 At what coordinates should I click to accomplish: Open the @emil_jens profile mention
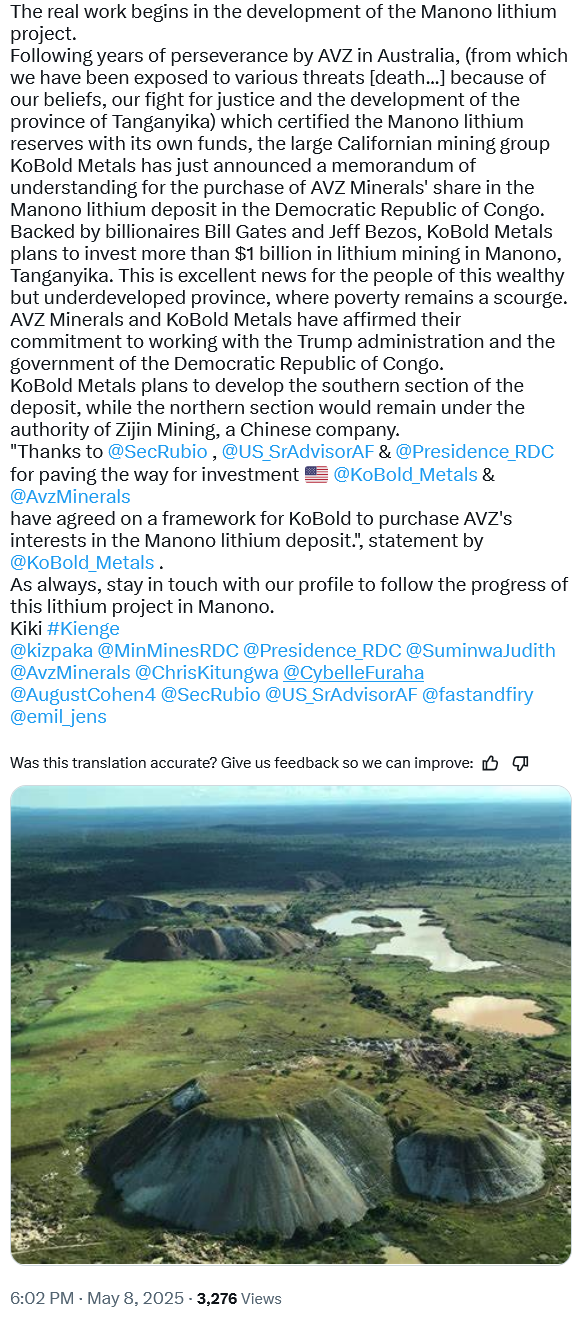click(58, 716)
